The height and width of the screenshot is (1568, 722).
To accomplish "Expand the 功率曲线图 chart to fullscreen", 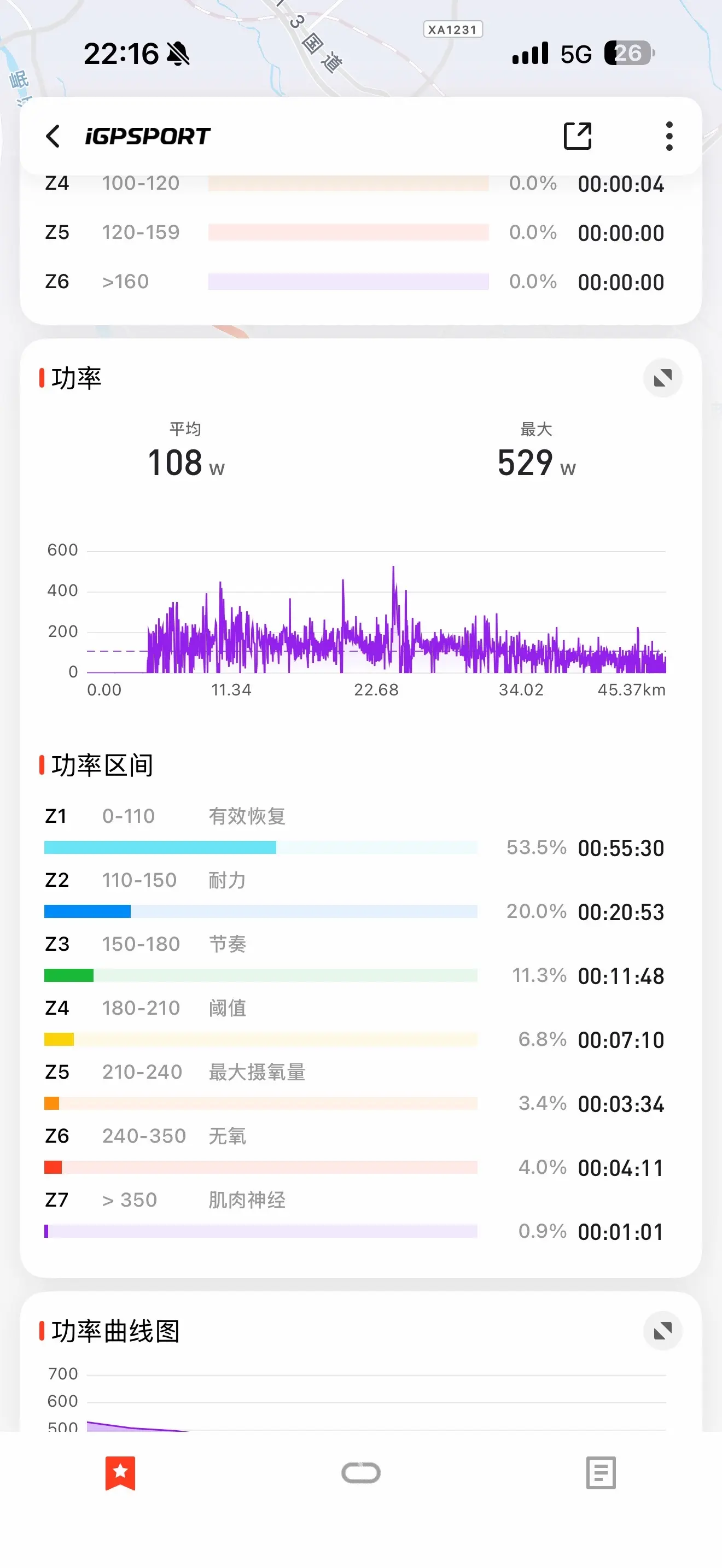I will (662, 1331).
